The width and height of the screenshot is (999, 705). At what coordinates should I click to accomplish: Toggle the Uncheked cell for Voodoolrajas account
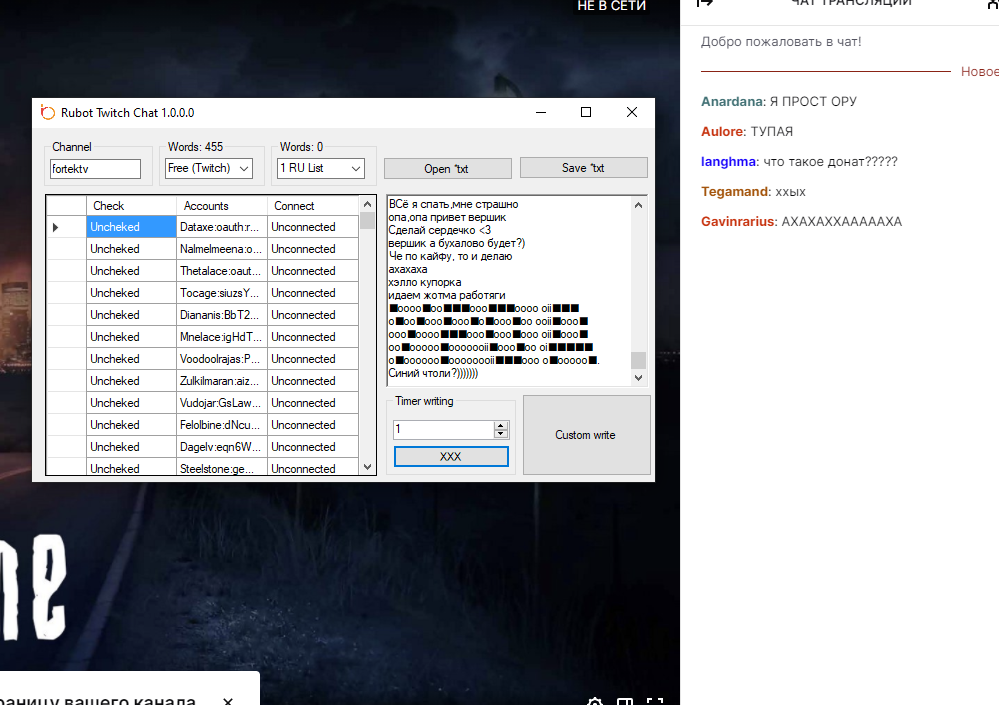(x=131, y=359)
